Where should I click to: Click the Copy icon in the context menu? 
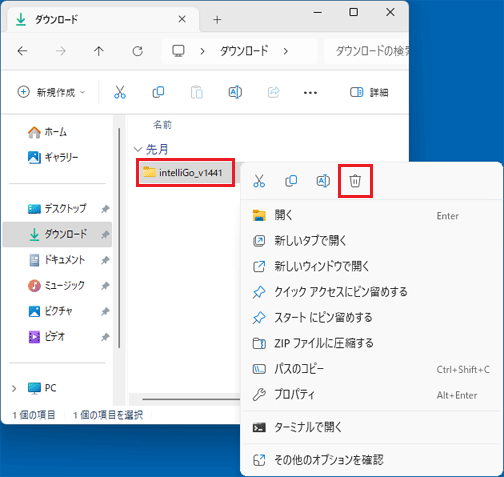pyautogui.click(x=291, y=181)
